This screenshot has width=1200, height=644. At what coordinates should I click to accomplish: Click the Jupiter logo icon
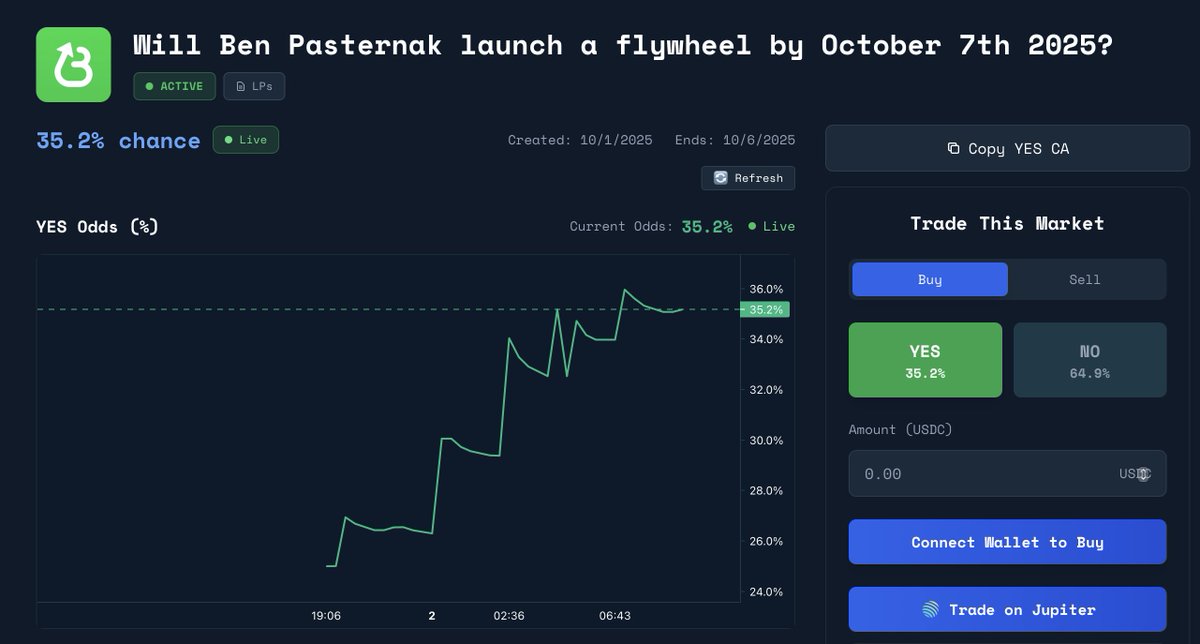pyautogui.click(x=930, y=609)
